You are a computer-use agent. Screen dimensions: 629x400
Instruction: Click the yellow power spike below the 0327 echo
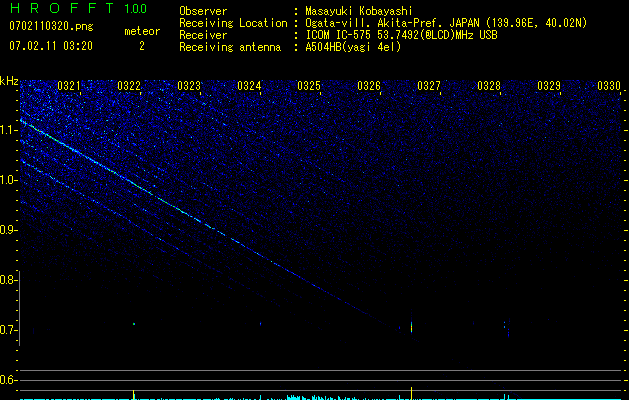tap(411, 393)
